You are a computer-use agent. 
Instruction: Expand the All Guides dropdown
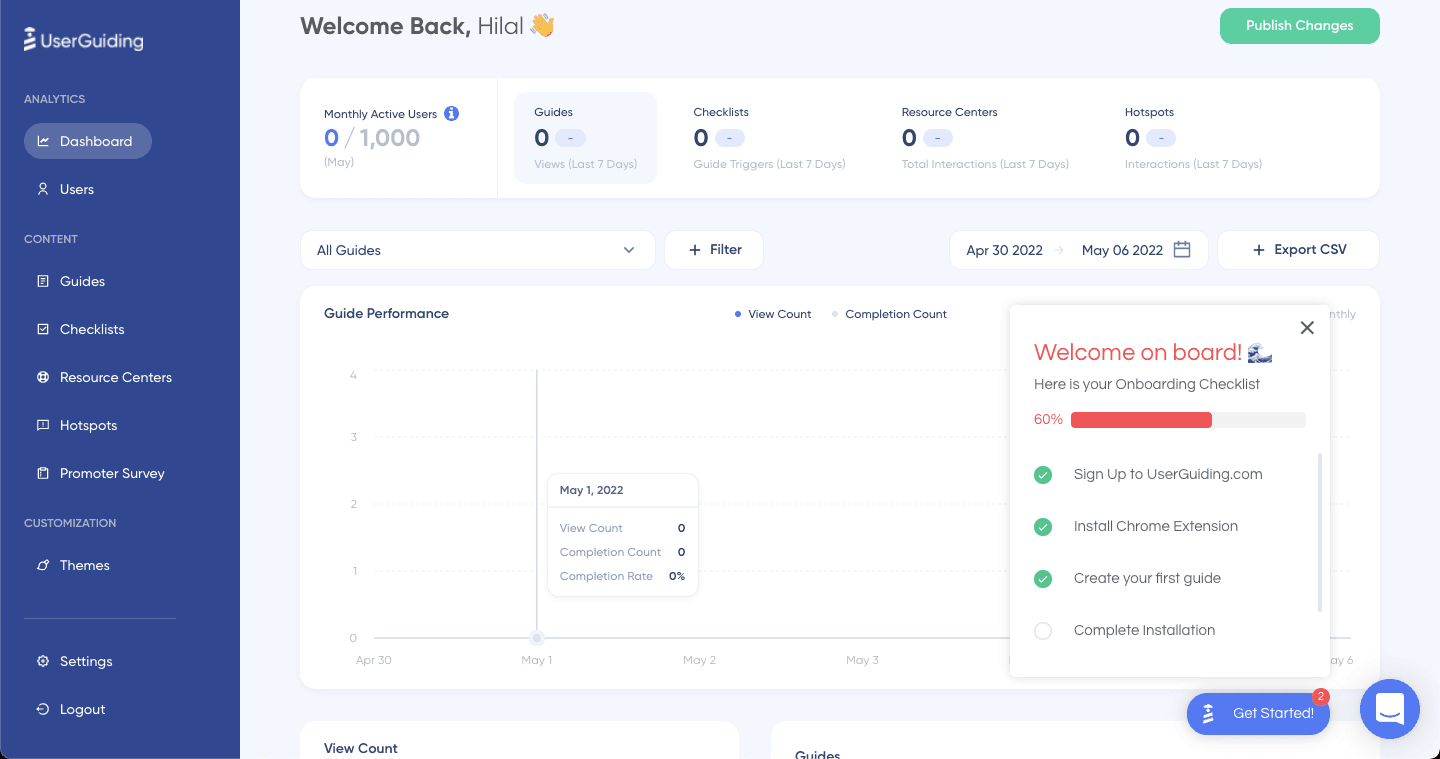click(x=478, y=250)
